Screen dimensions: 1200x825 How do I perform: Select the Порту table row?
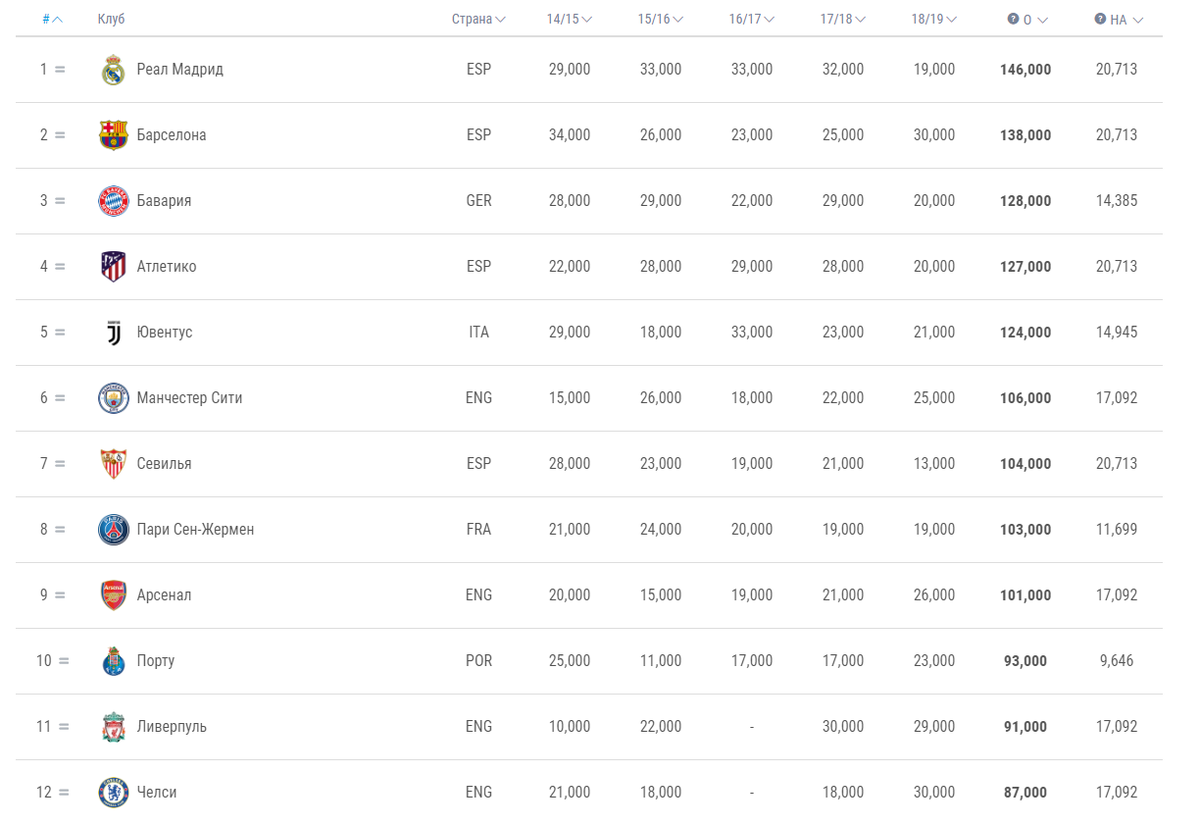pyautogui.click(x=589, y=661)
